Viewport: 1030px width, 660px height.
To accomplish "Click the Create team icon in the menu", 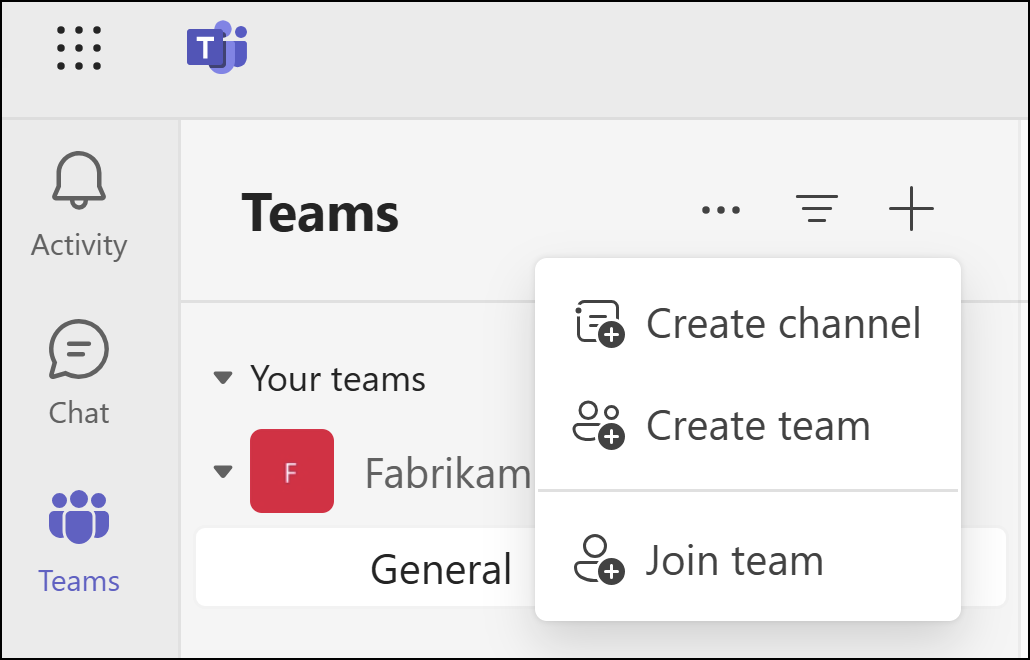I will 598,425.
